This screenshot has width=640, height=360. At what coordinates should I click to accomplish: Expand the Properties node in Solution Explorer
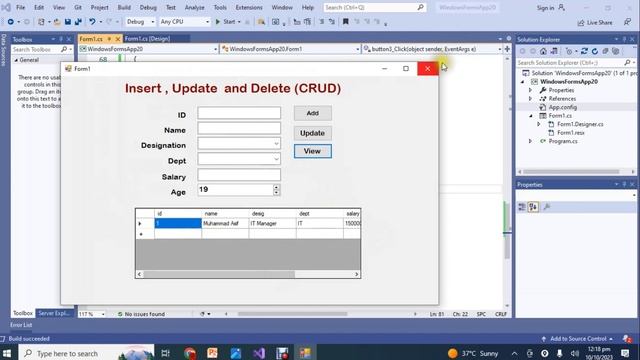[x=531, y=90]
